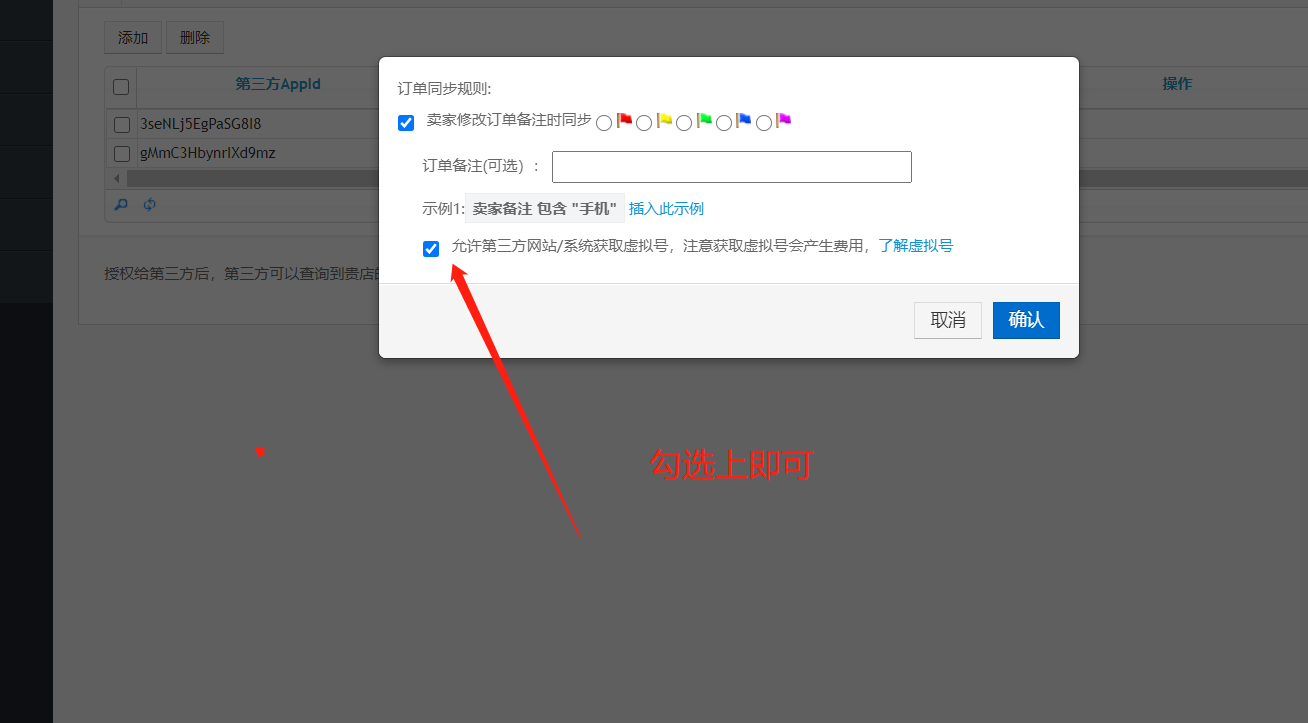
Task: Click the 确认 button
Action: coord(1026,320)
